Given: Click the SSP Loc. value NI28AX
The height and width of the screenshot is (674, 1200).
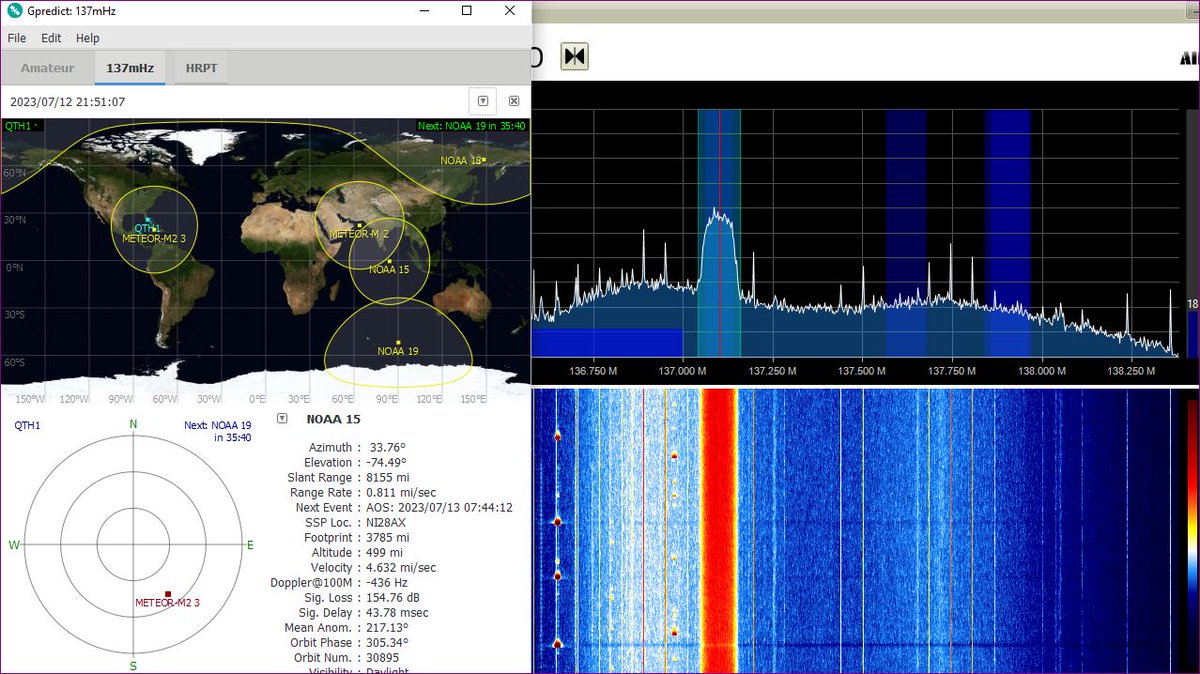Looking at the screenshot, I should pos(386,522).
